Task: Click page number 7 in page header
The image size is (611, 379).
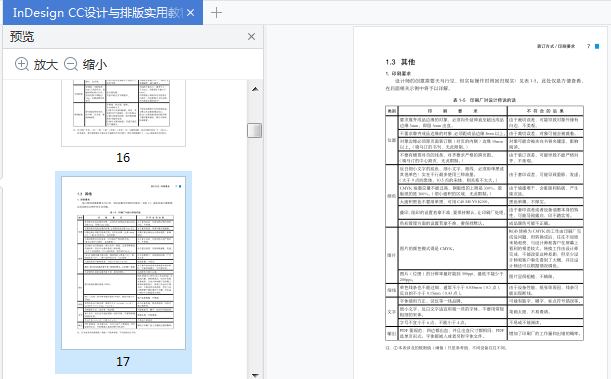Action: [588, 46]
